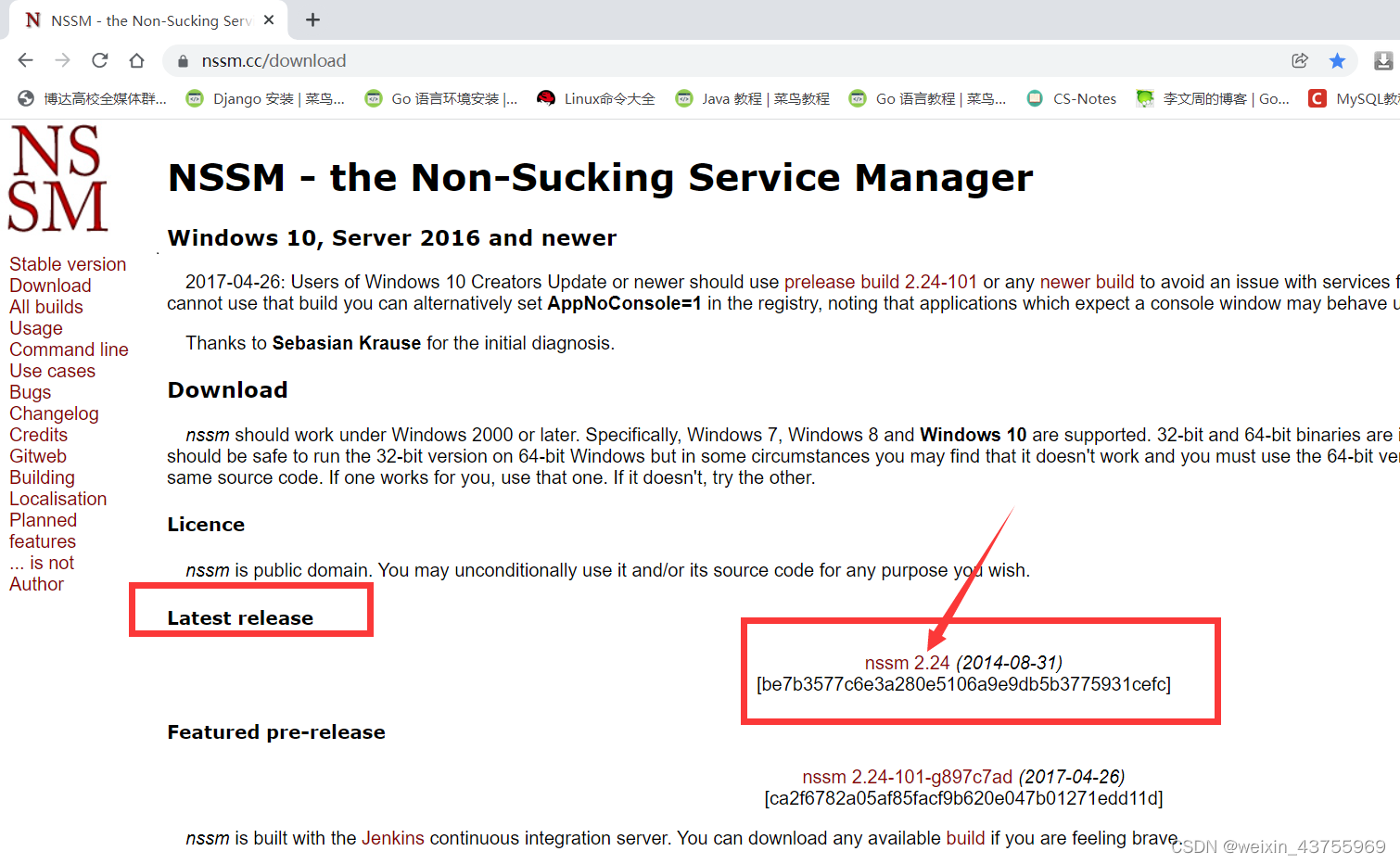The height and width of the screenshot is (864, 1400).
Task: Follow the prelease build 2.24-101 link
Action: click(880, 282)
